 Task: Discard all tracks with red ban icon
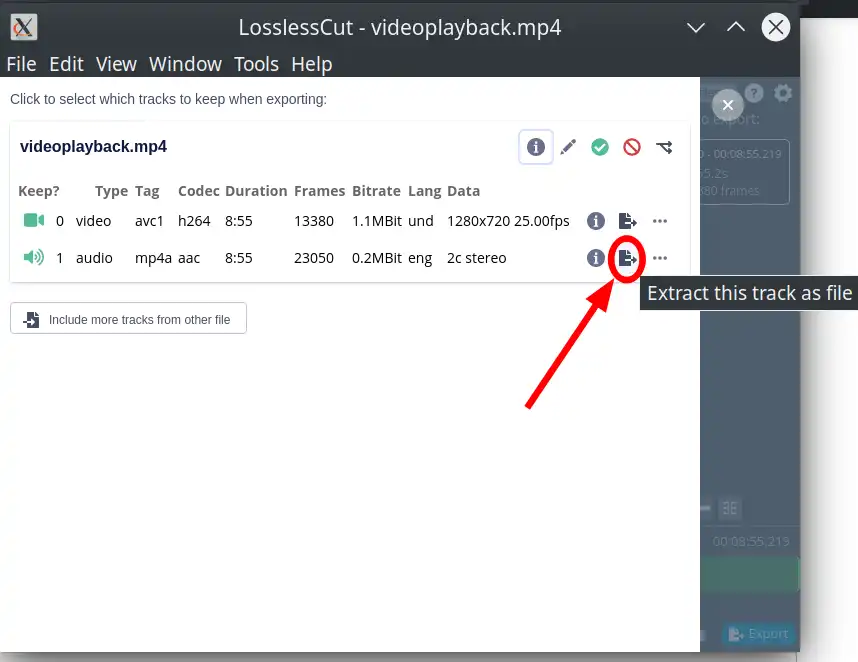click(x=632, y=147)
